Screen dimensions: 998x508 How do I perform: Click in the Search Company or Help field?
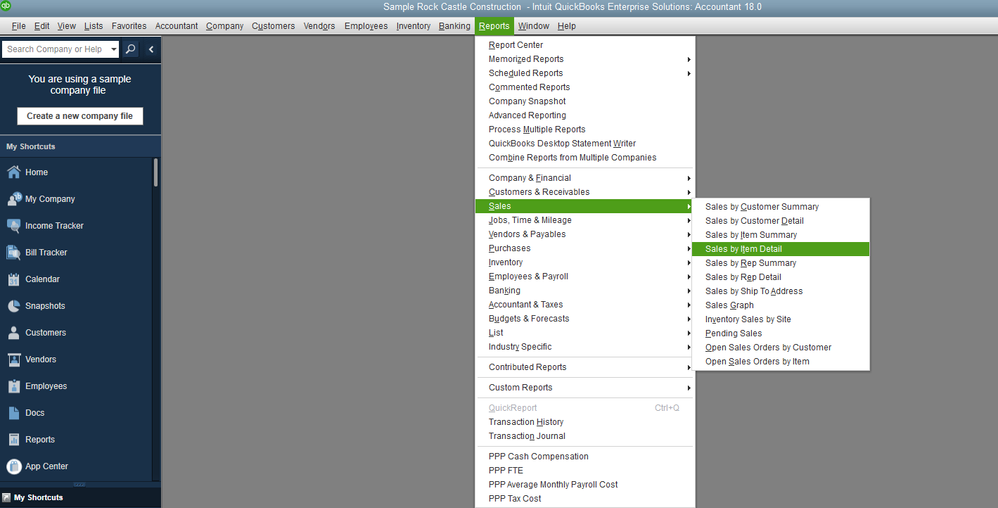point(55,49)
